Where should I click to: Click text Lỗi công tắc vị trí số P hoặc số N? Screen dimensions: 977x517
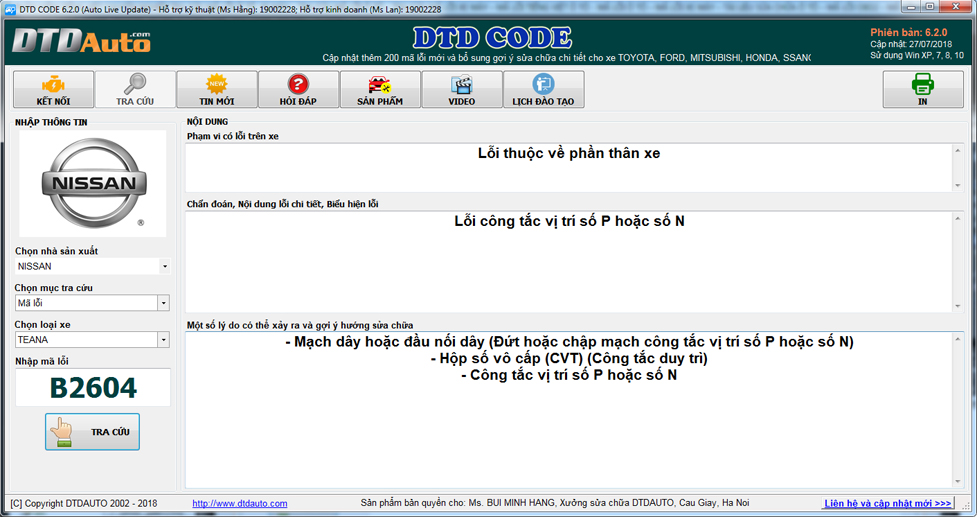[x=570, y=221]
